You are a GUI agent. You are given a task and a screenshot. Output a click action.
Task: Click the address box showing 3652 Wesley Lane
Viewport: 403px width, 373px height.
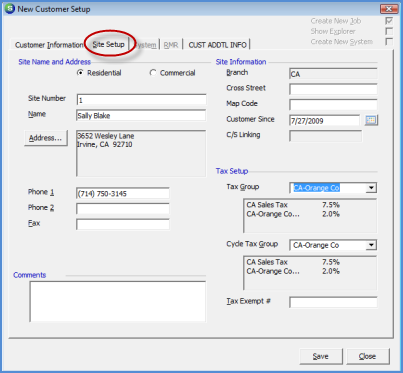coord(141,153)
